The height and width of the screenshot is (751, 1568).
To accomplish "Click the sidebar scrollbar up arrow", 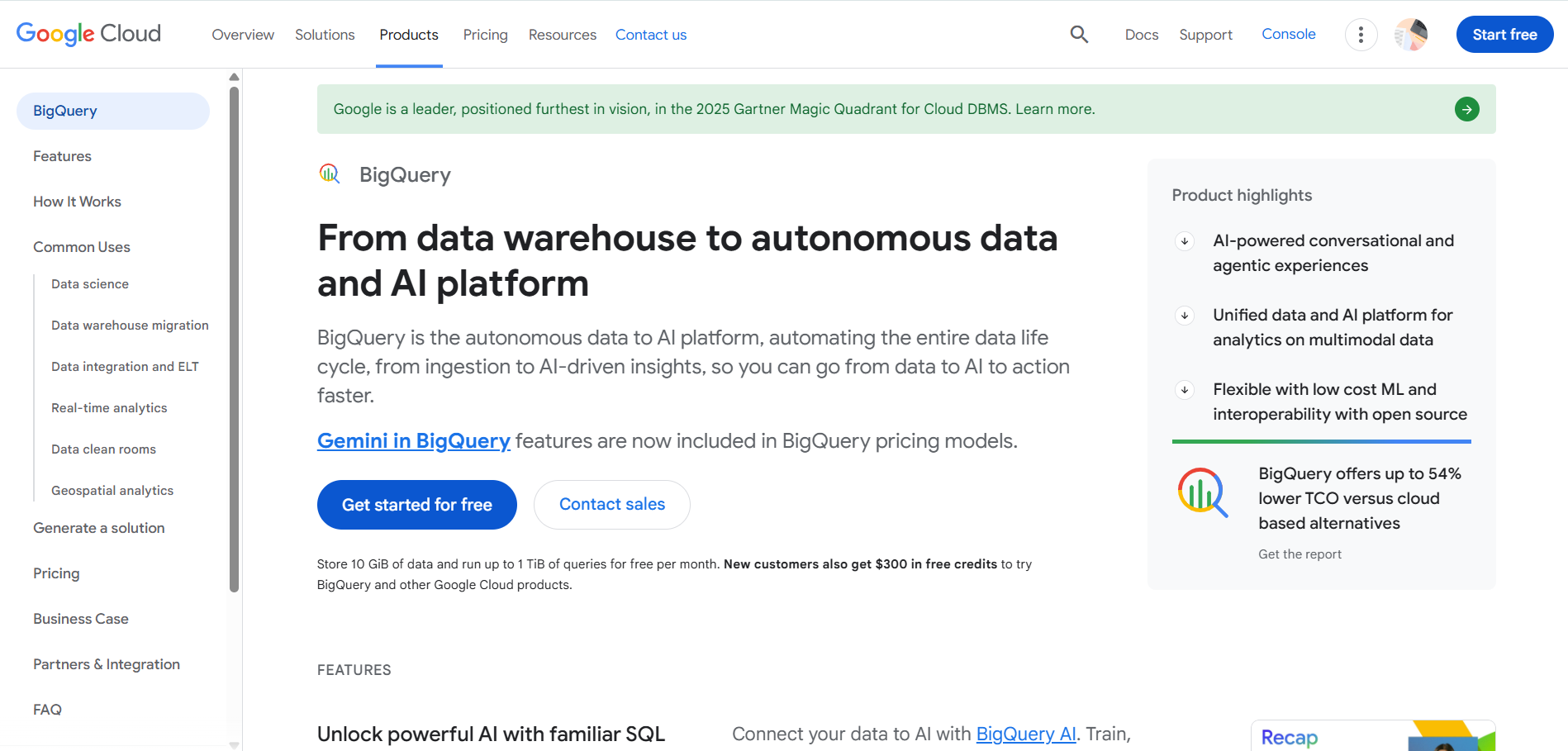I will tap(234, 77).
